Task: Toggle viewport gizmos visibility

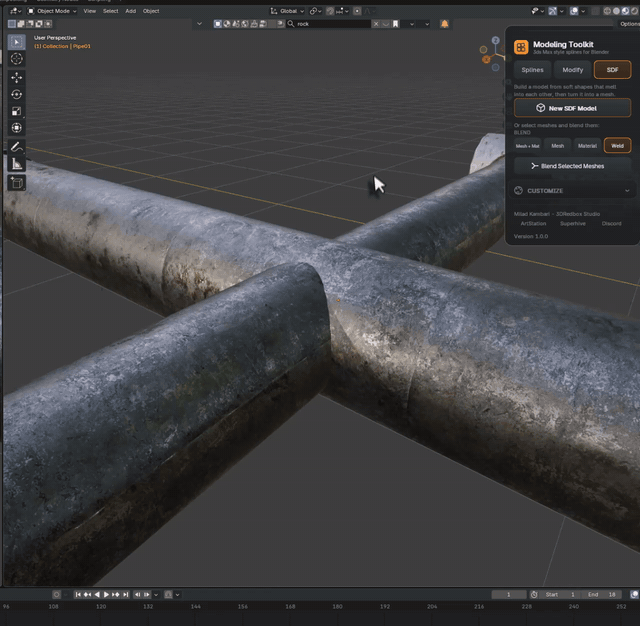Action: (x=553, y=11)
